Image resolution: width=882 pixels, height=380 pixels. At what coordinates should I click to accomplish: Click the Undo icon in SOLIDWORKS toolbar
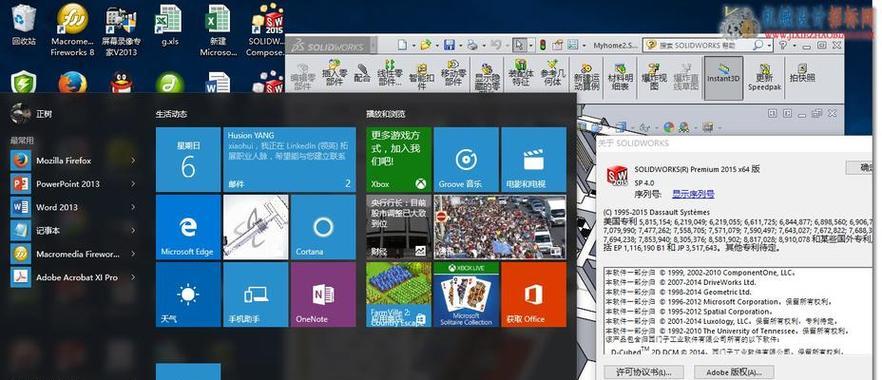click(x=496, y=45)
